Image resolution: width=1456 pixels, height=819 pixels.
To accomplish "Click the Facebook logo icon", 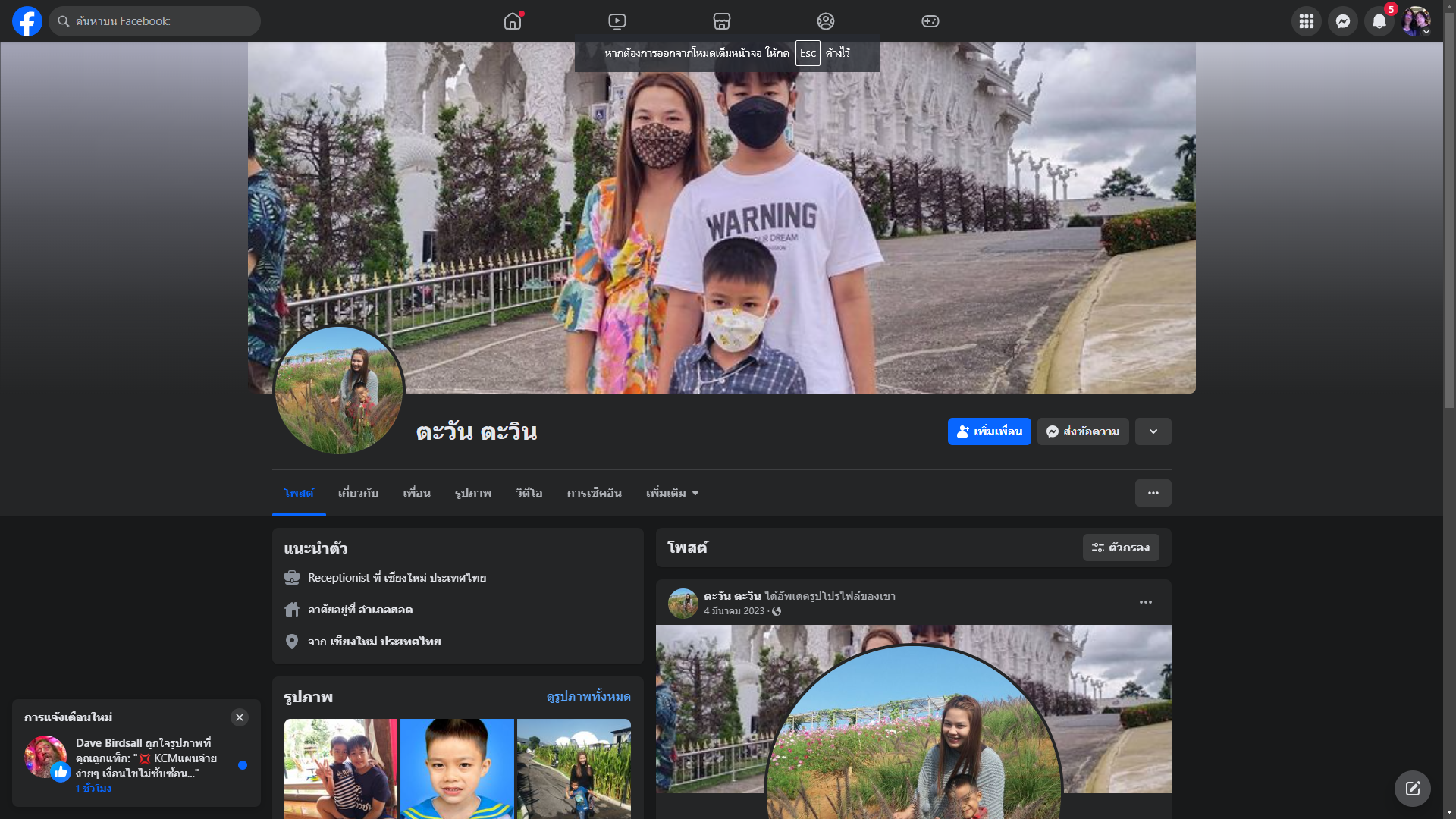I will (27, 21).
